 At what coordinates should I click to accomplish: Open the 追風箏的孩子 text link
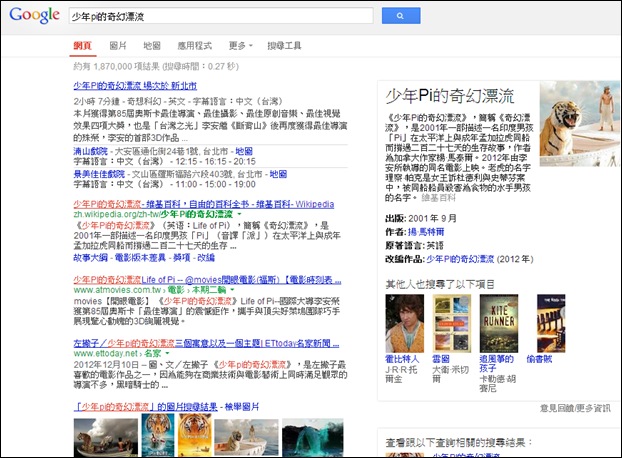[x=496, y=364]
